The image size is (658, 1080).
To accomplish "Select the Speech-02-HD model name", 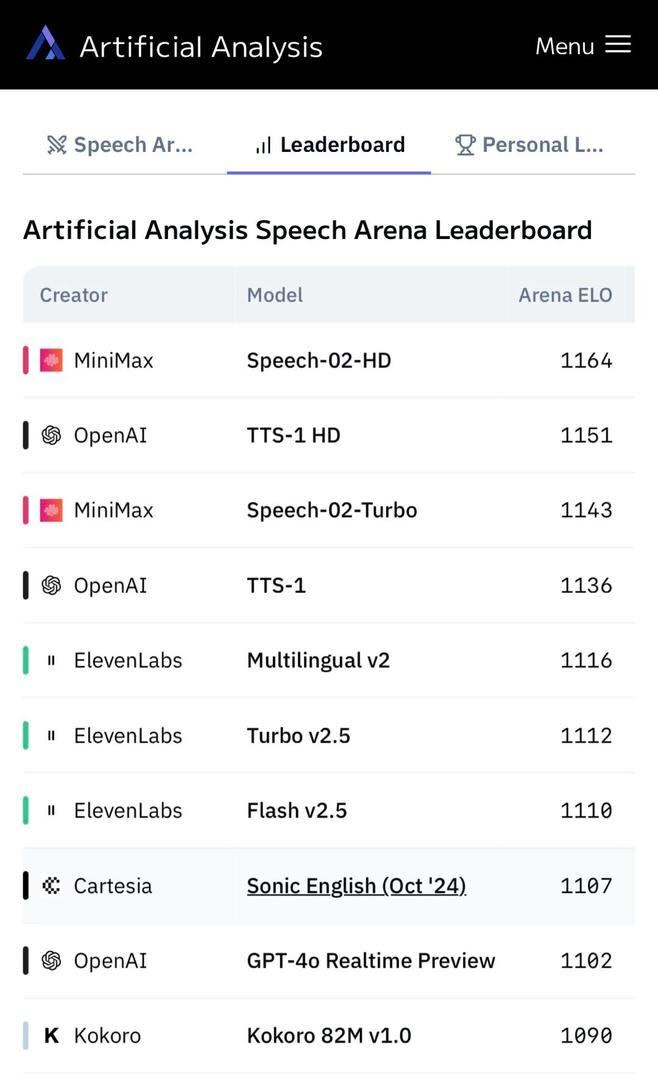I will [x=319, y=360].
